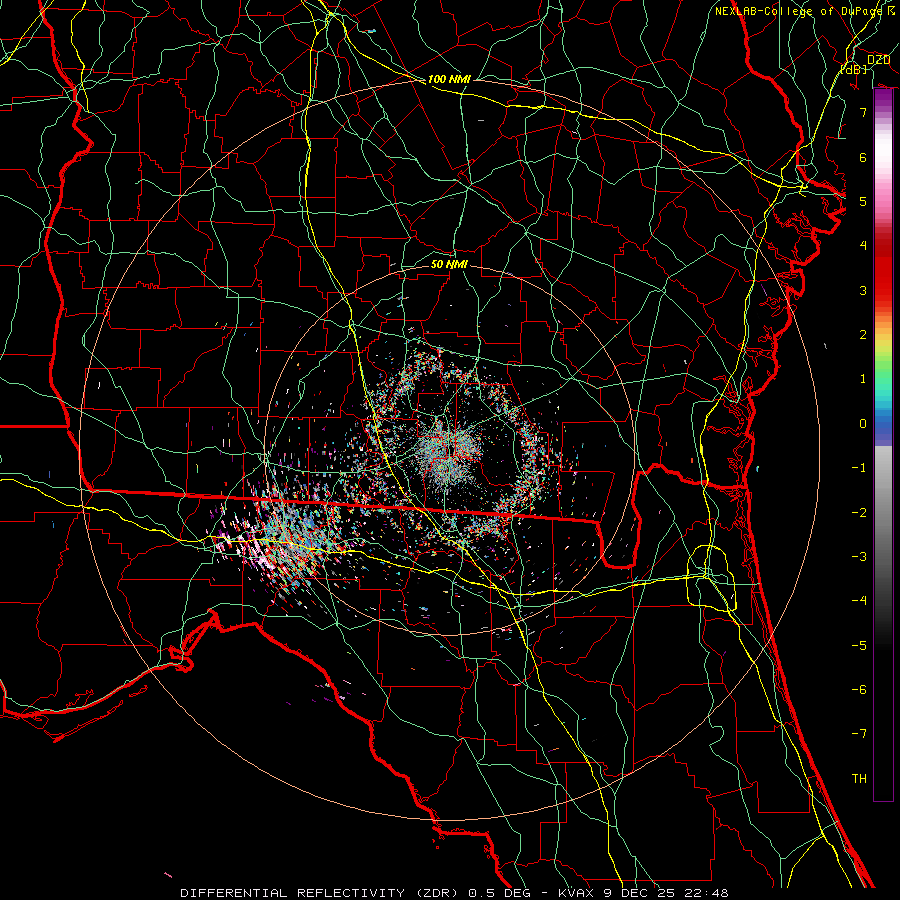Click the 1 value on the color scale
Viewport: 900px width, 900px height.
tap(863, 379)
